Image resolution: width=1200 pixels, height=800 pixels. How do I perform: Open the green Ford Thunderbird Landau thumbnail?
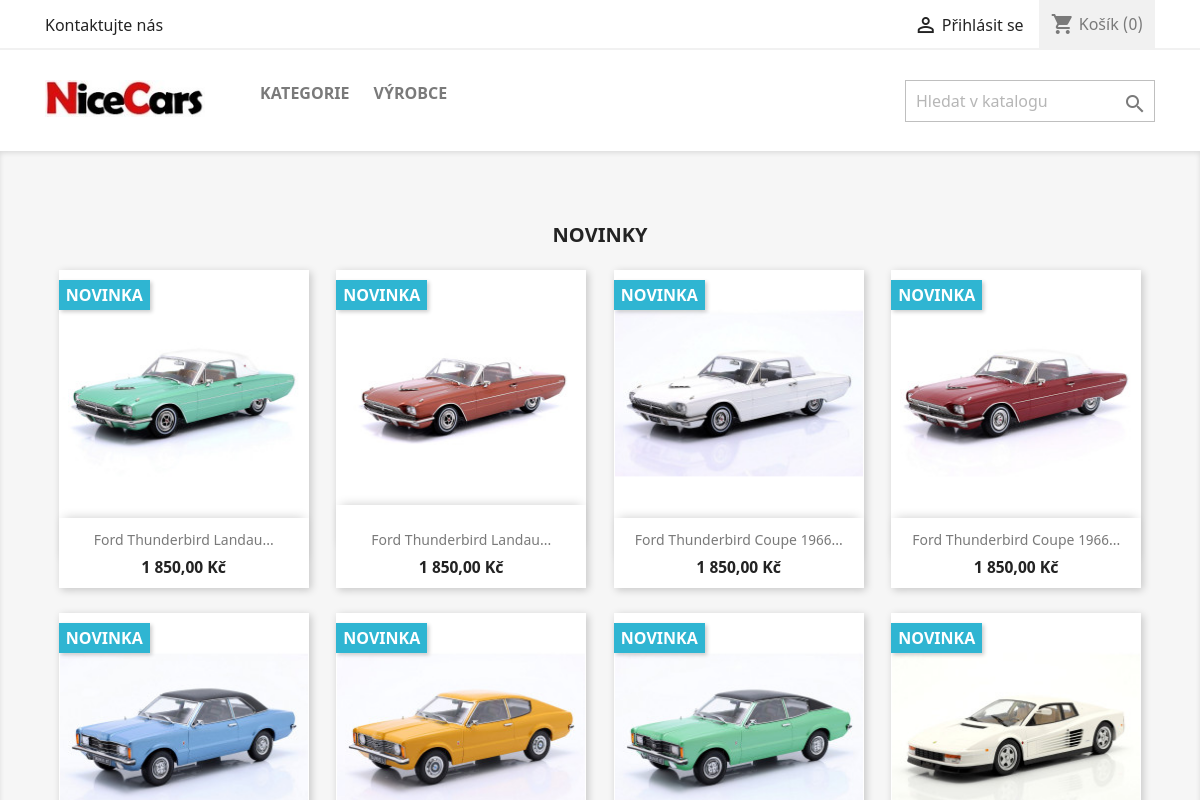coord(184,395)
